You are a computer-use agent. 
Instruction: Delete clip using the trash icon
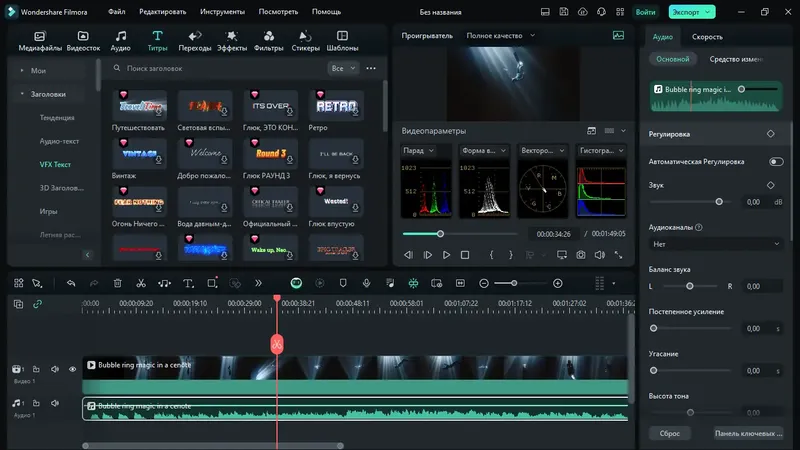118,284
